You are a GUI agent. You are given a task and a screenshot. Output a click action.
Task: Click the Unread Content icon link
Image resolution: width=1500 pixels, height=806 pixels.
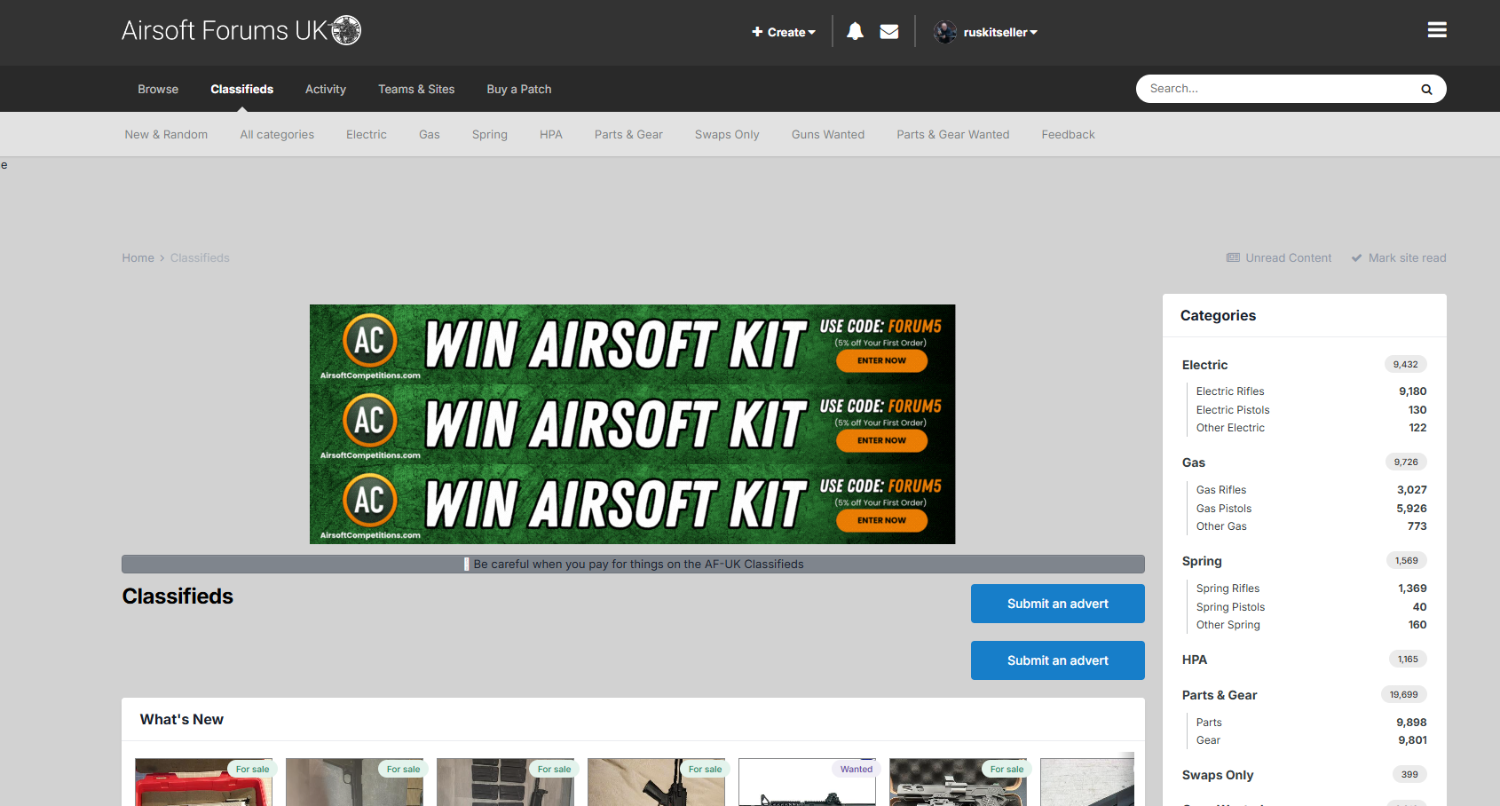[1279, 258]
